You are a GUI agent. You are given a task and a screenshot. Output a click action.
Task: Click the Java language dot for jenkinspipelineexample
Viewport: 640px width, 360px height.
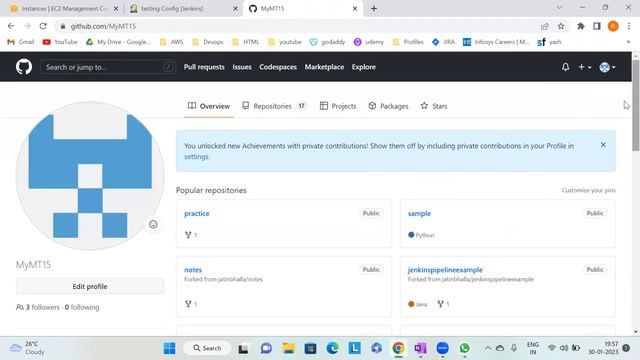coord(411,304)
